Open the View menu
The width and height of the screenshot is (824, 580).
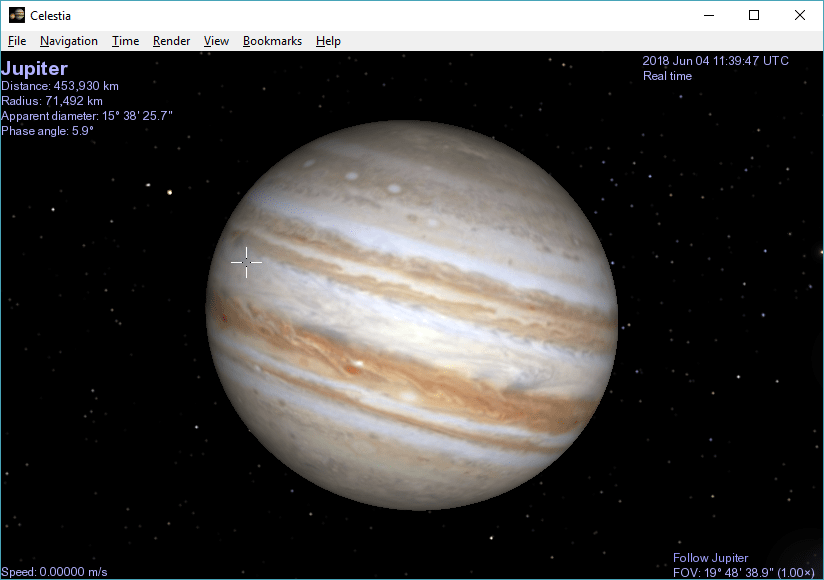pos(216,41)
